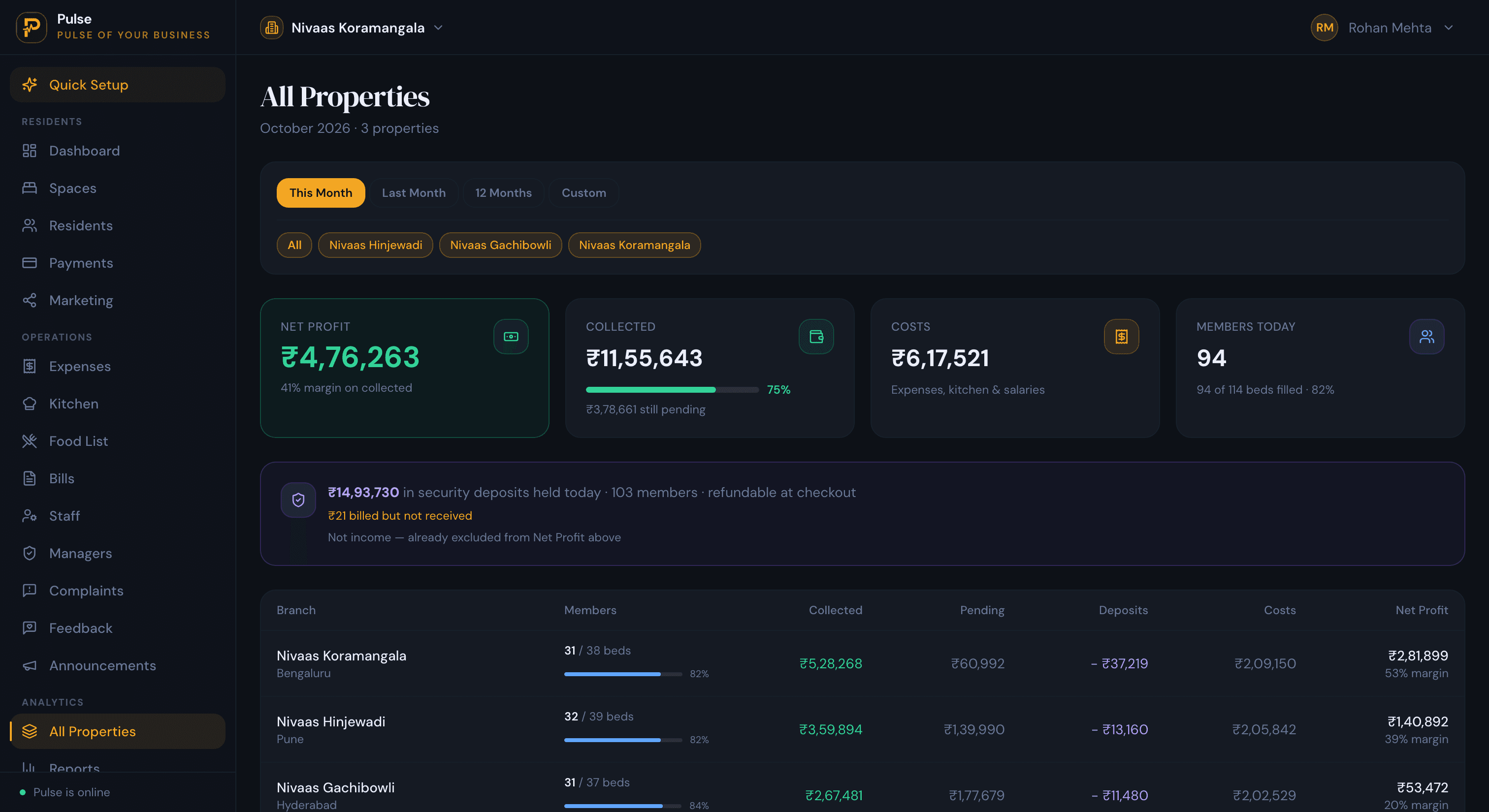1489x812 pixels.
Task: Click the Pulse logo icon
Action: (31, 27)
